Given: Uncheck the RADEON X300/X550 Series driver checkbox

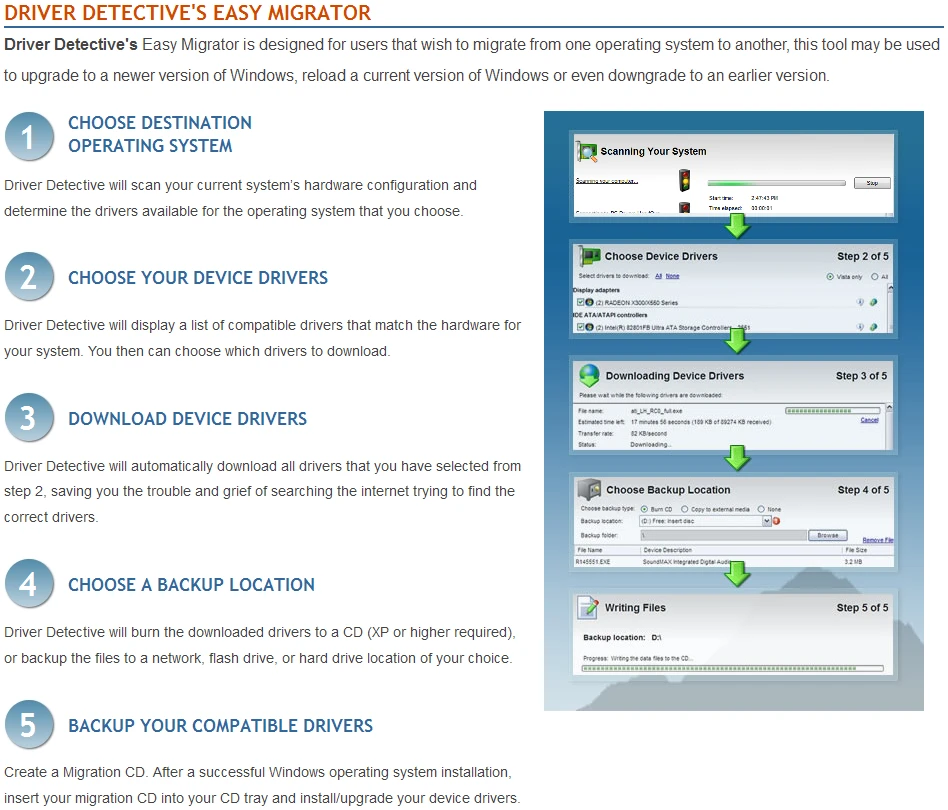Looking at the screenshot, I should (x=580, y=302).
